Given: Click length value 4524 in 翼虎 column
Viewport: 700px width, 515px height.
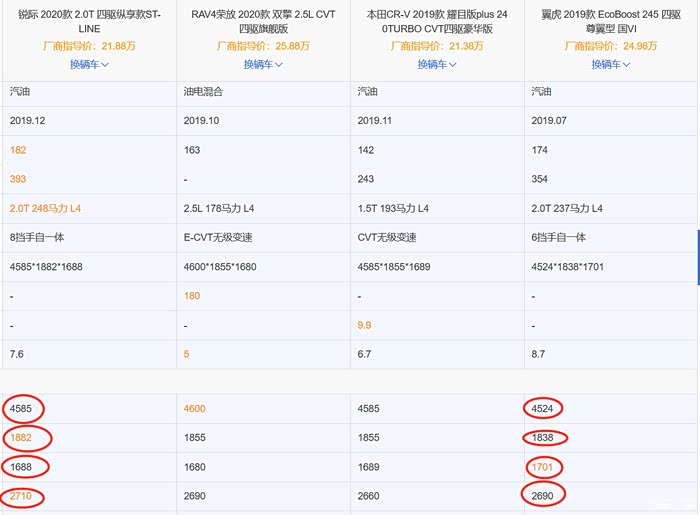Looking at the screenshot, I should (542, 409).
